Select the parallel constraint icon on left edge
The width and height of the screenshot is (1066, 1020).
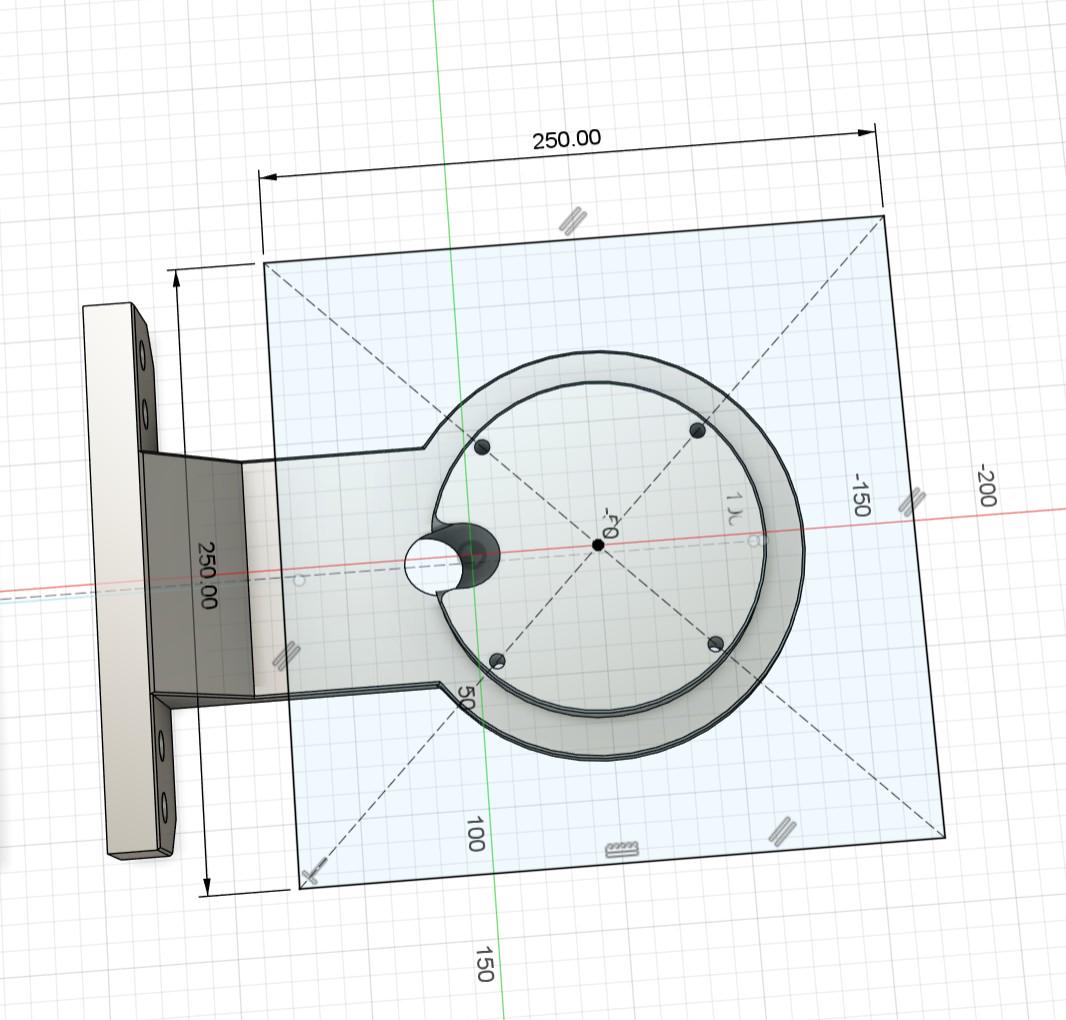[x=286, y=656]
